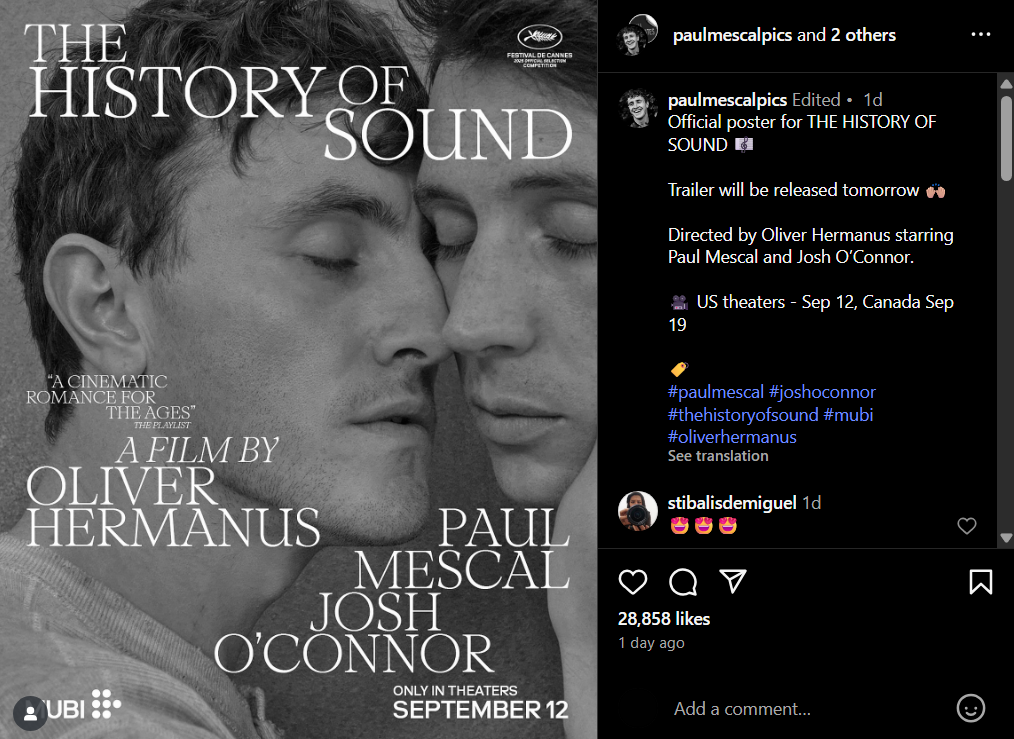This screenshot has height=739, width=1014.
Task: Open the comment bubble icon
Action: [x=683, y=582]
